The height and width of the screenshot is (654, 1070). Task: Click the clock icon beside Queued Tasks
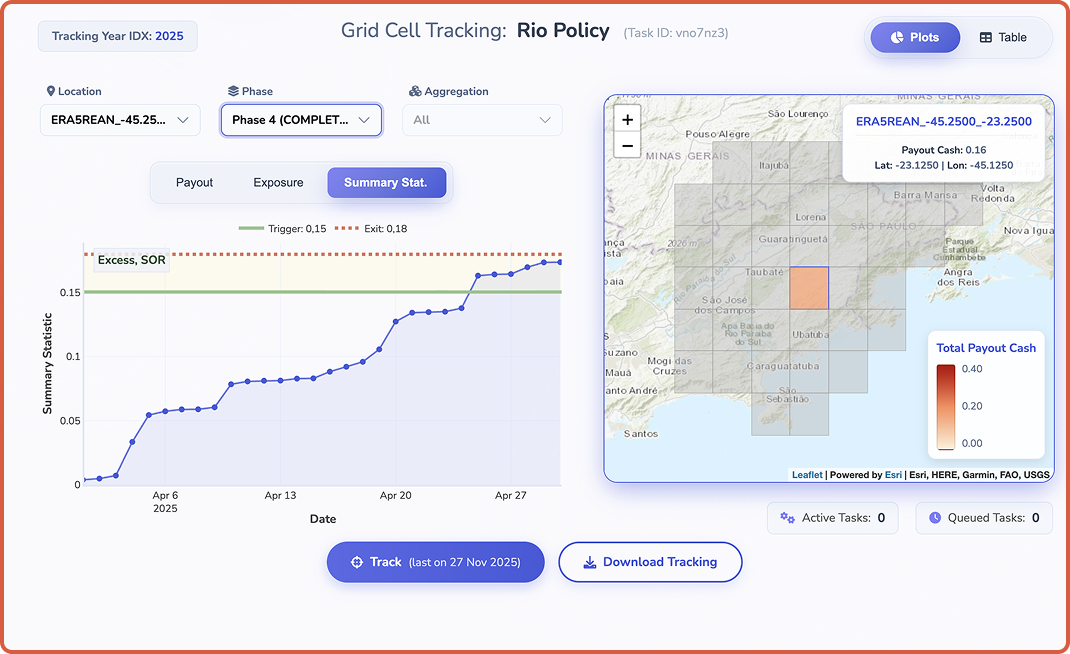935,518
